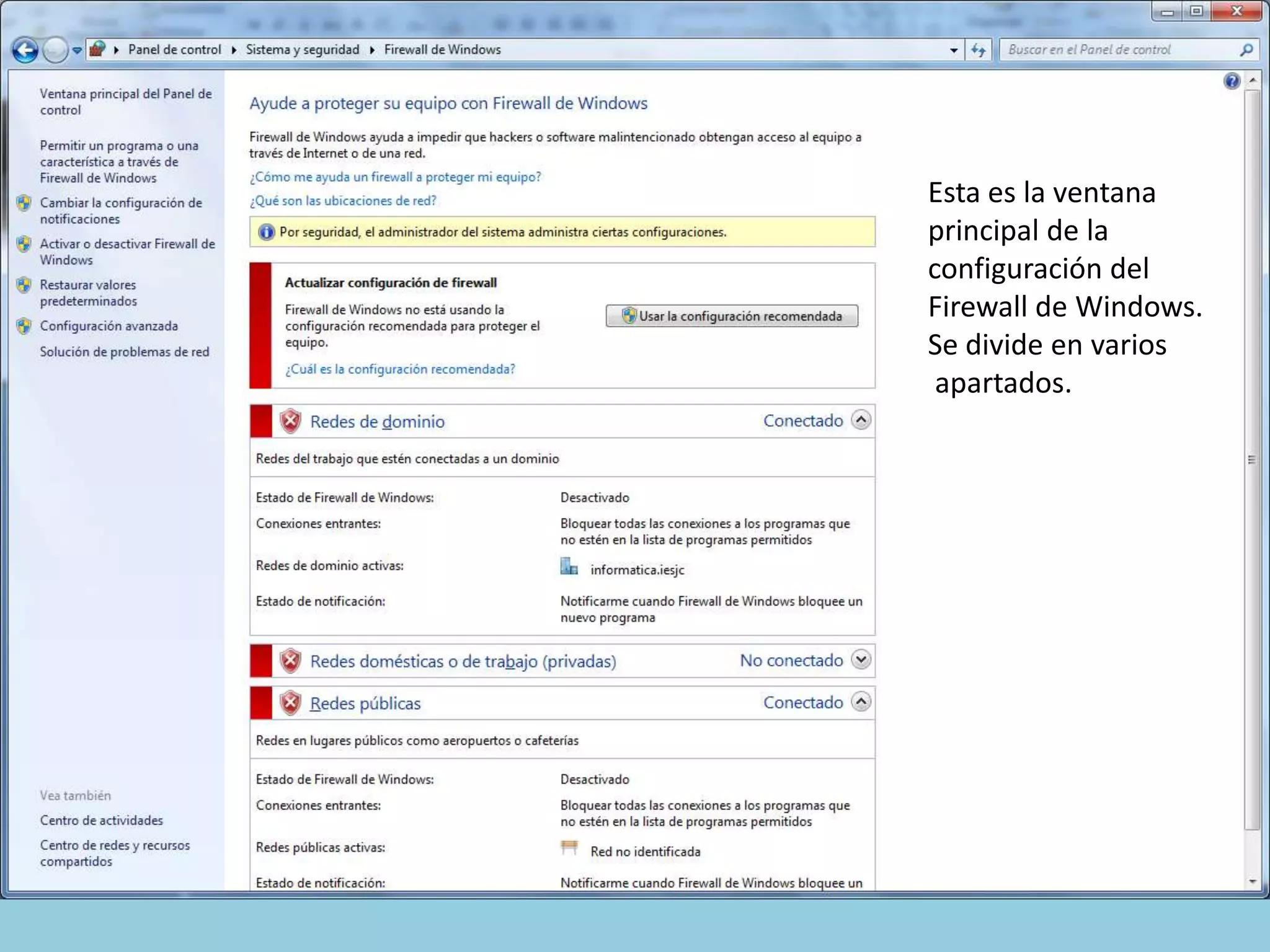The width and height of the screenshot is (1270, 952).
Task: Select Firewall de Windows breadcrumb
Action: 442,50
